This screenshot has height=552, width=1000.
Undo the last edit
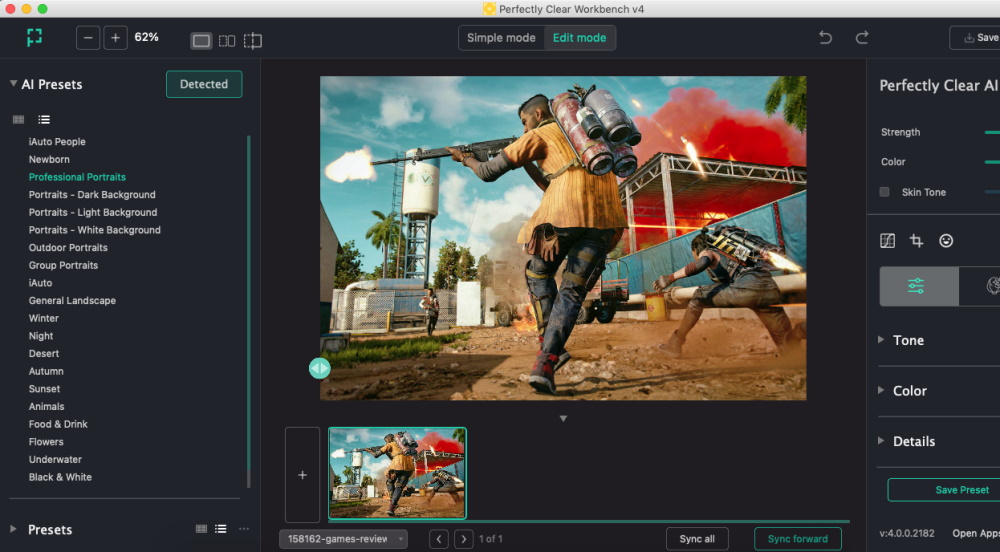click(x=825, y=38)
